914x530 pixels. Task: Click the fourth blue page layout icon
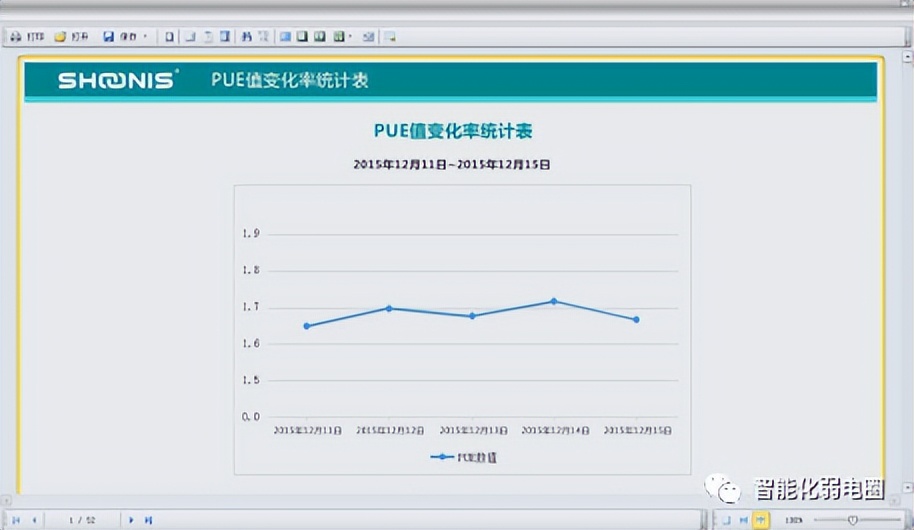point(225,37)
